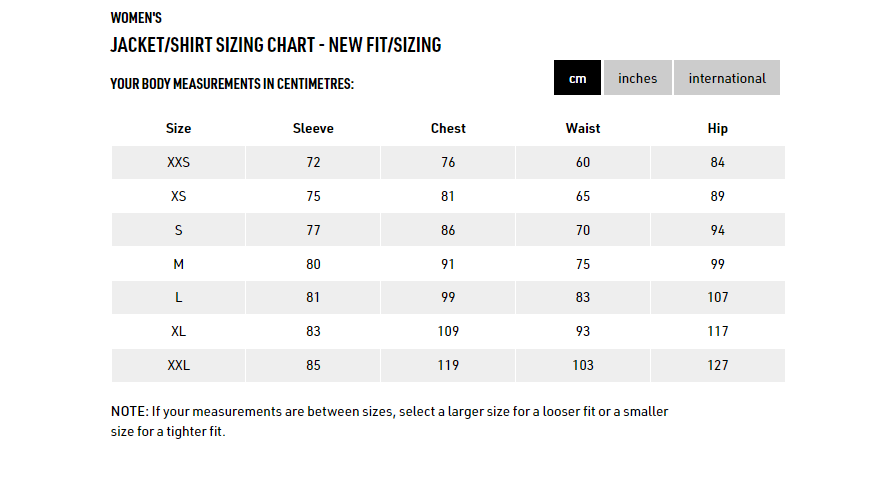This screenshot has height=480, width=879.
Task: Select the inches tab
Action: [637, 78]
